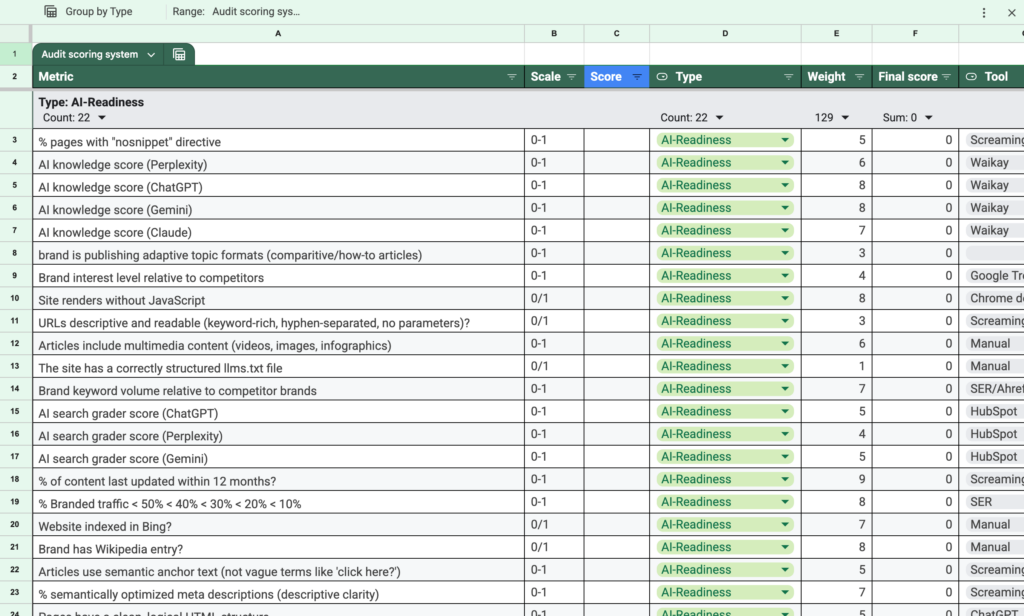The width and height of the screenshot is (1024, 616).
Task: Open the Metric column filter icon
Action: [x=512, y=77]
